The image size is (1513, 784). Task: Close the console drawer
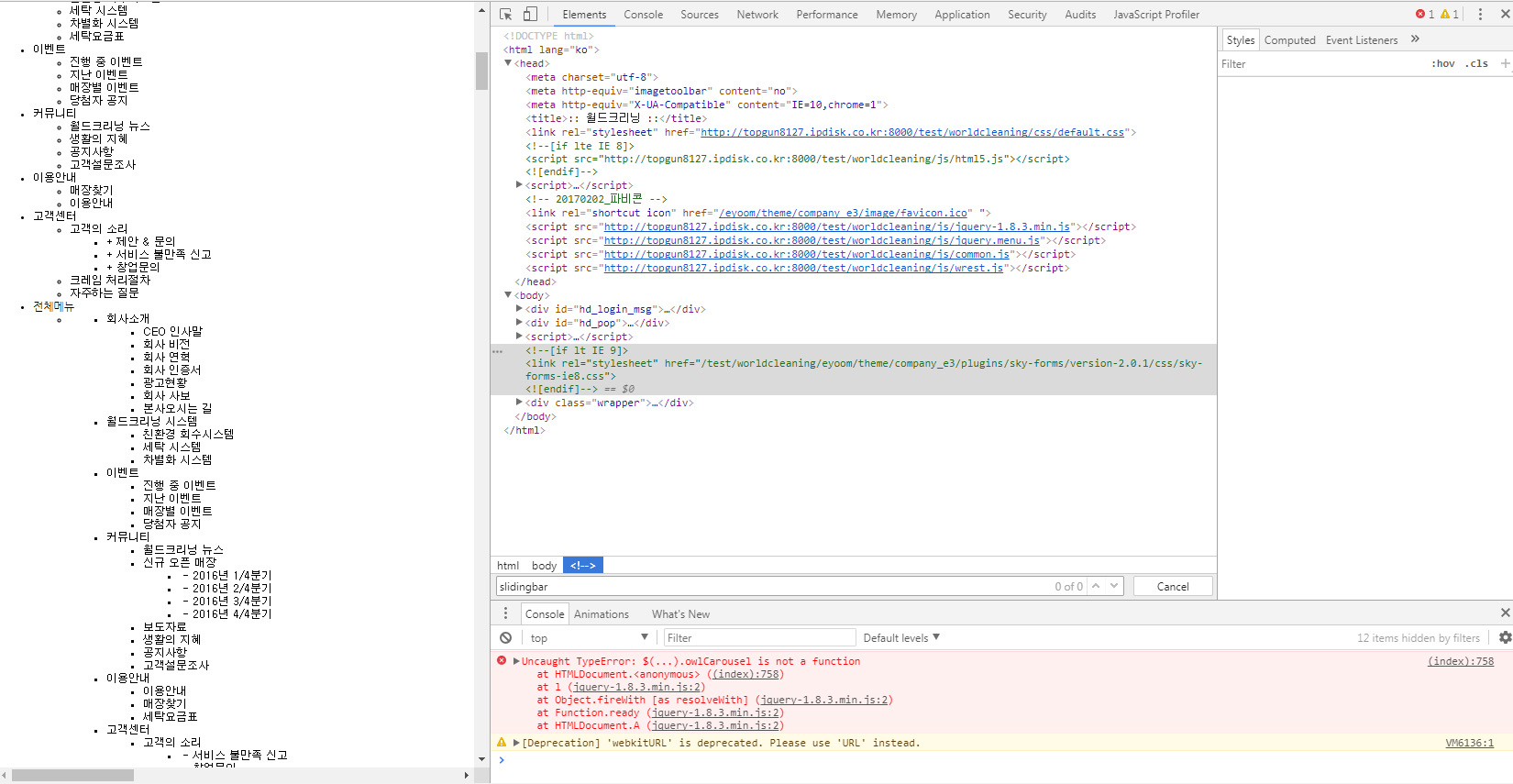coord(1505,613)
